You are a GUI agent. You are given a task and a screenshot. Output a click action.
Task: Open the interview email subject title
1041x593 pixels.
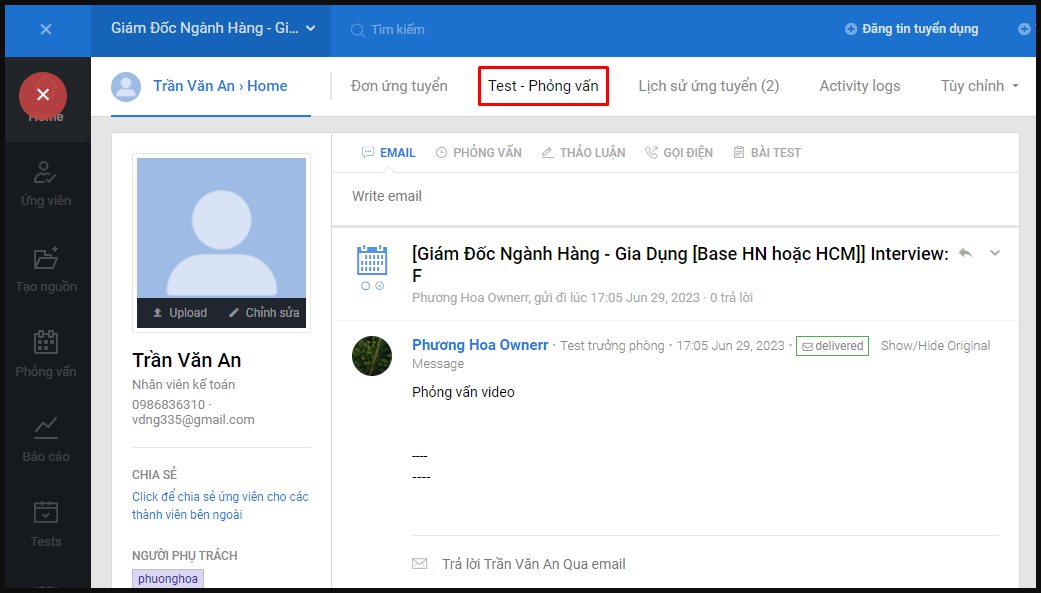click(680, 264)
